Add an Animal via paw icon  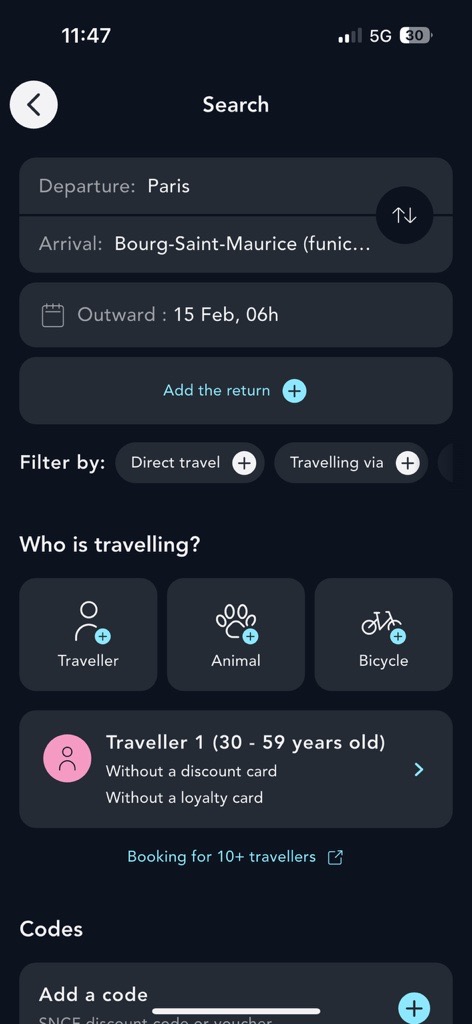[236, 634]
